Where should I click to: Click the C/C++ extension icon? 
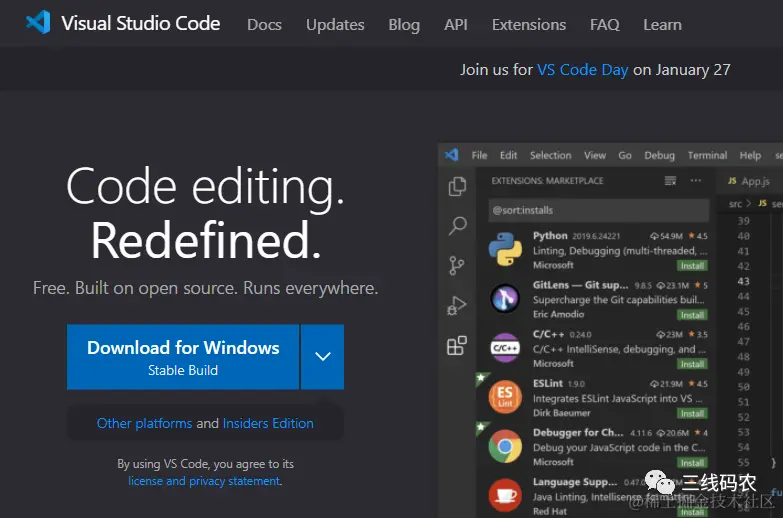point(505,348)
